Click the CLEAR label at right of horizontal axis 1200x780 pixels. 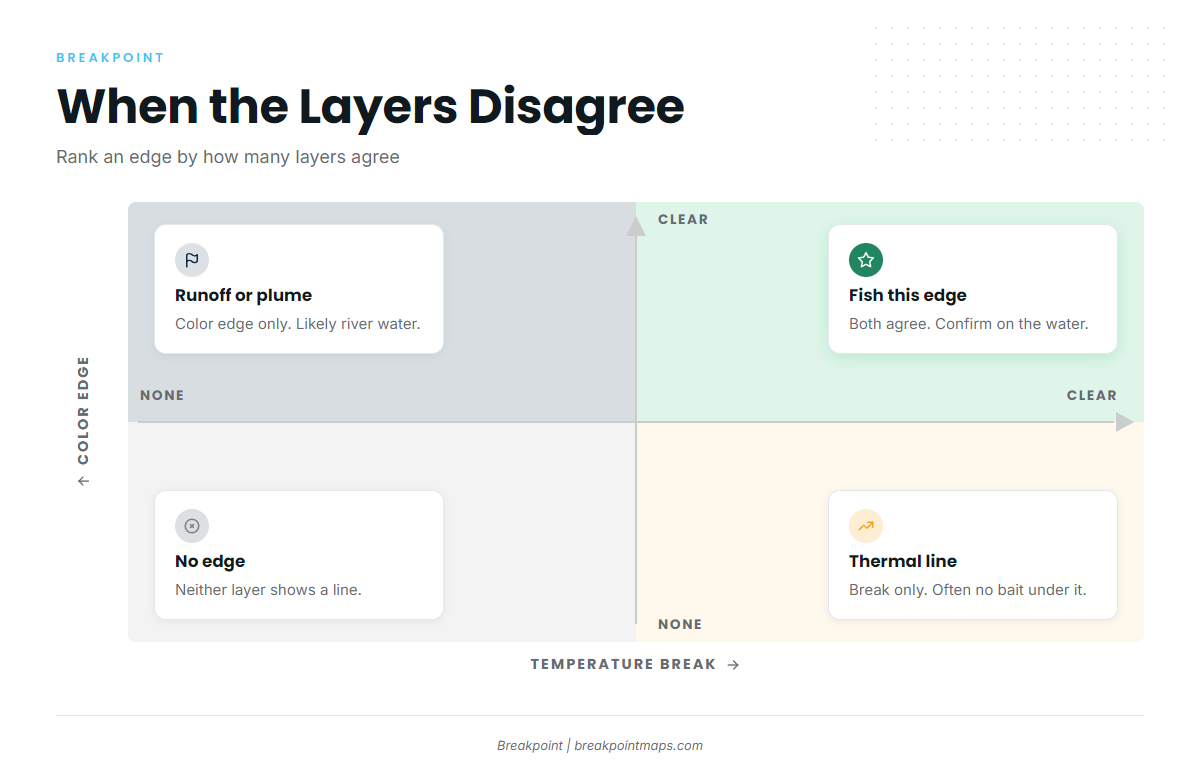tap(1092, 395)
